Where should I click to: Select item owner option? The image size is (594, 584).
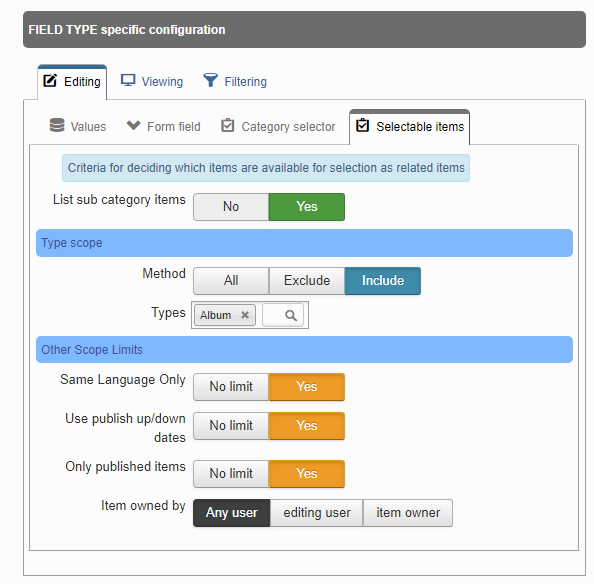(408, 513)
